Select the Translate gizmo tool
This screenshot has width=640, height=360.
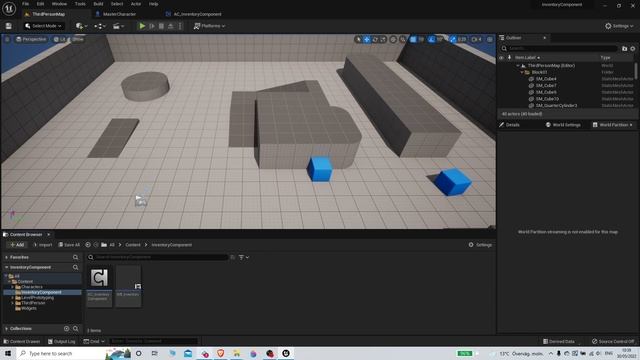click(367, 39)
